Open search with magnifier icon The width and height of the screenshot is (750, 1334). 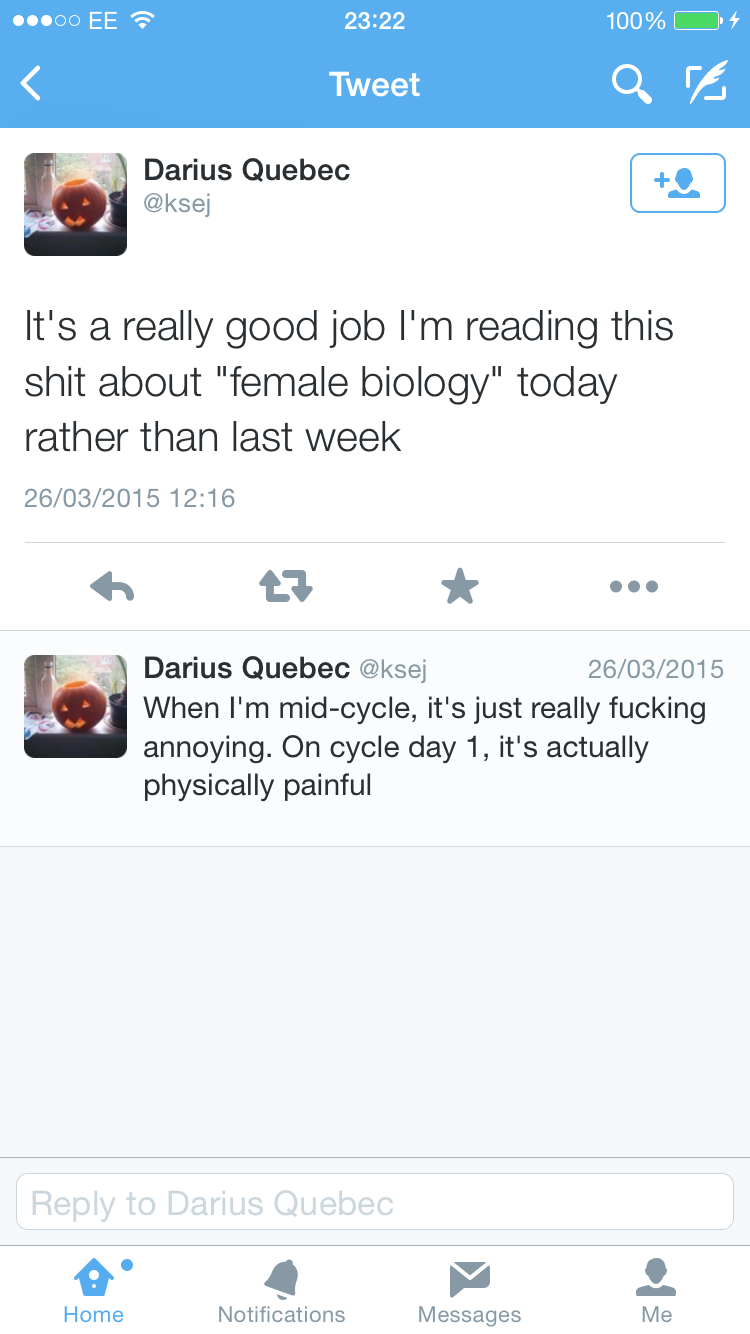631,84
